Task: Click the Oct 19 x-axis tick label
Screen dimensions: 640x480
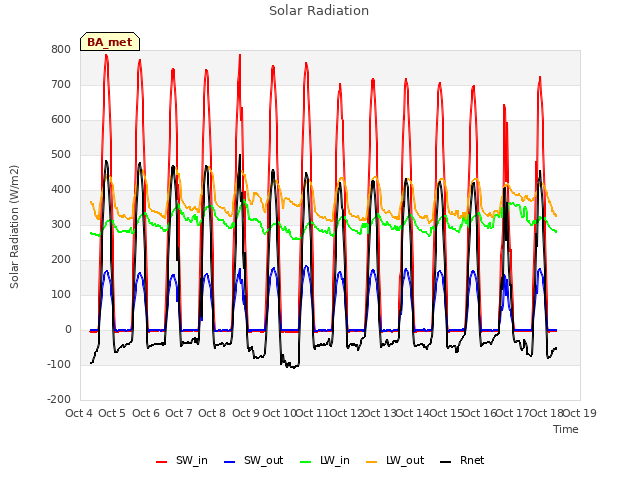Action: coord(580,413)
